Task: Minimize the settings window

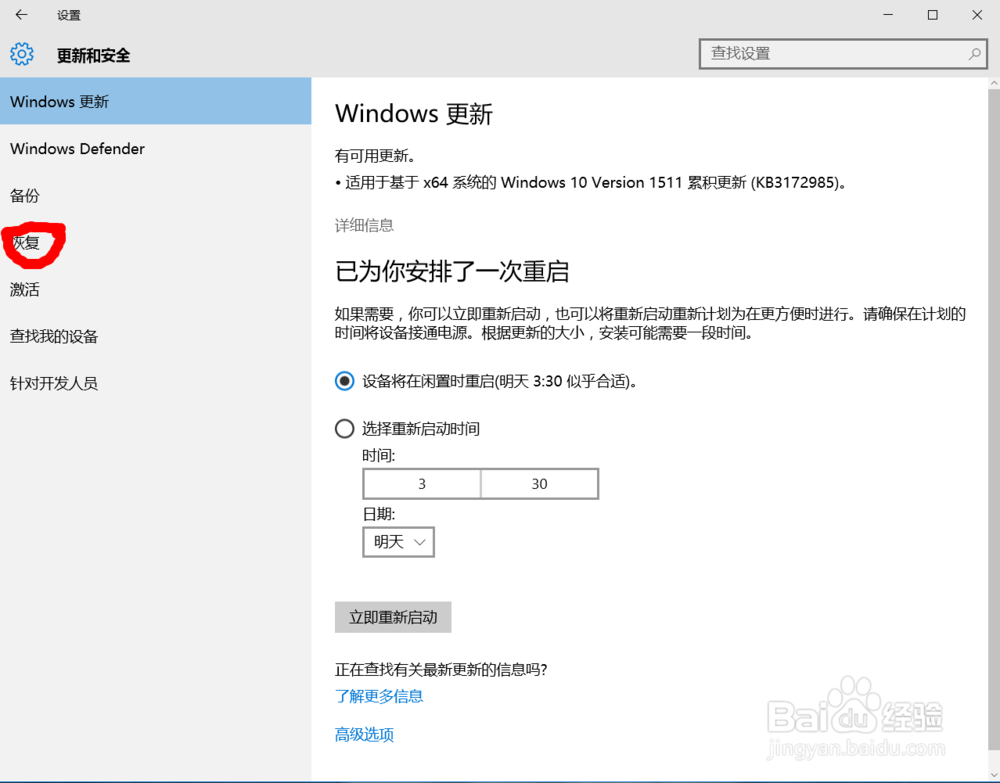Action: pyautogui.click(x=888, y=15)
